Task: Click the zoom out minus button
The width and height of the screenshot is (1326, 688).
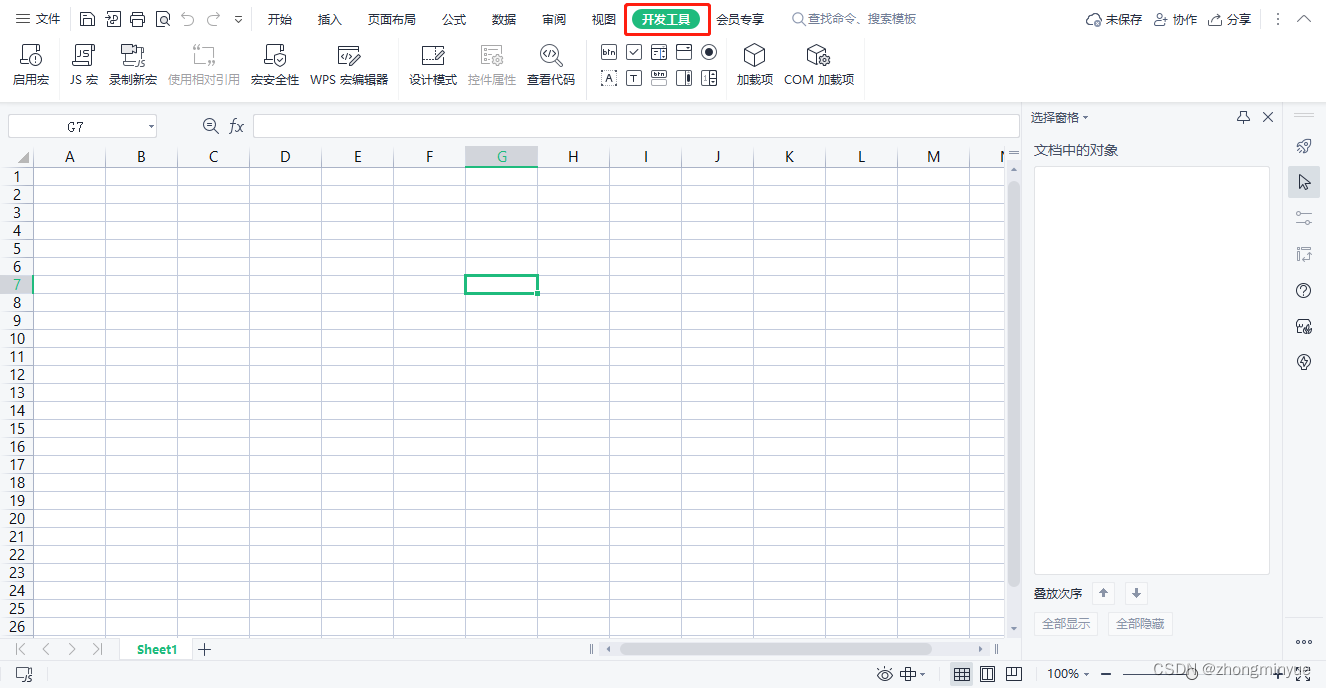Action: click(1106, 674)
